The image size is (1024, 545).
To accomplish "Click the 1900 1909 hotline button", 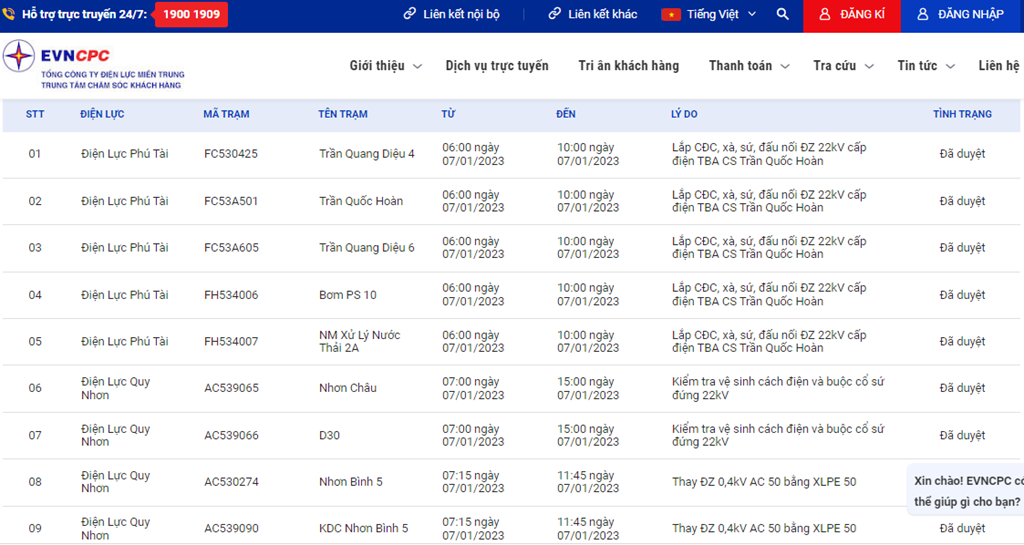I will click(x=191, y=15).
